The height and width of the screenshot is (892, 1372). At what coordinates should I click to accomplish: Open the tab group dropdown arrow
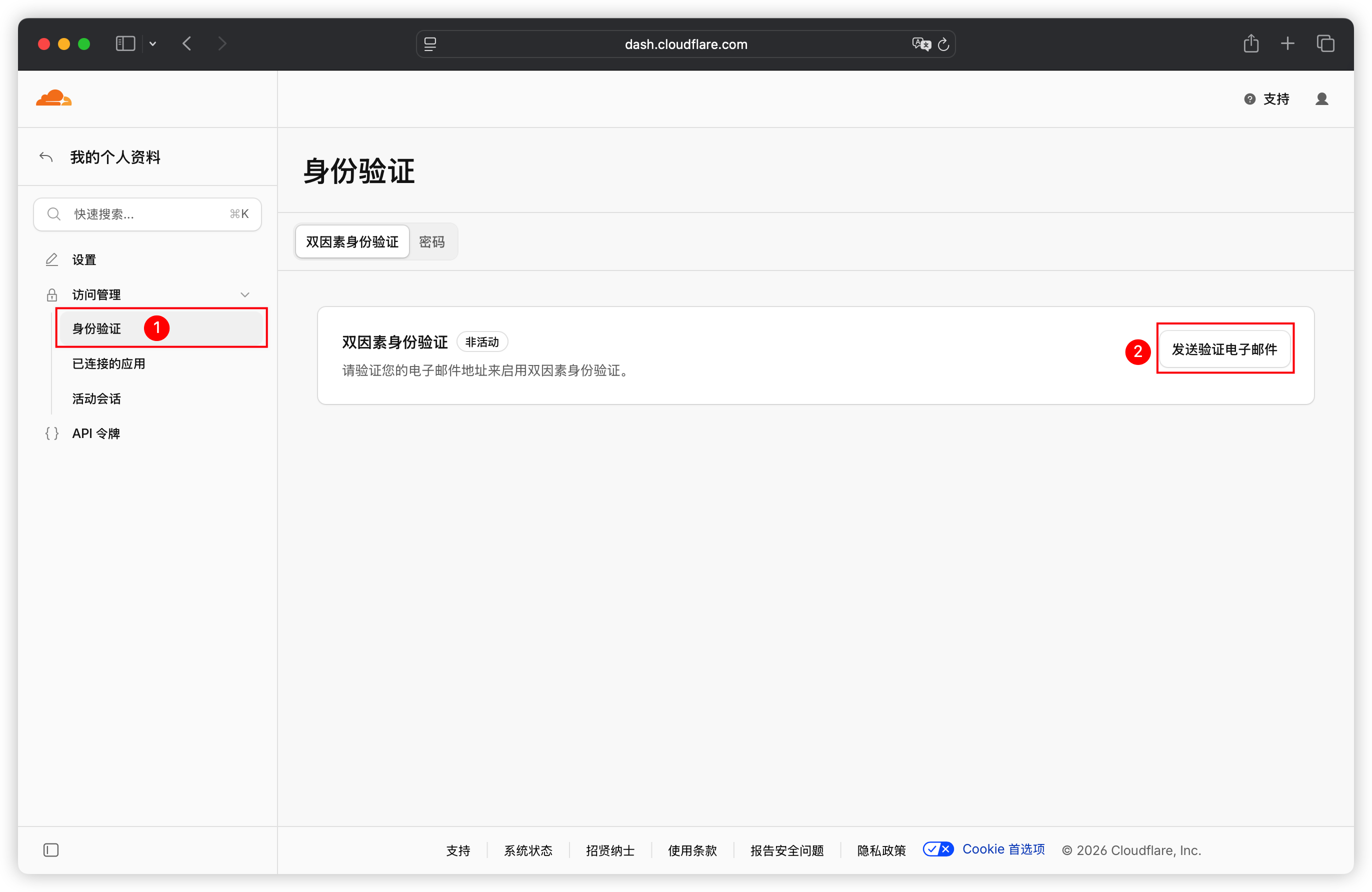point(153,44)
